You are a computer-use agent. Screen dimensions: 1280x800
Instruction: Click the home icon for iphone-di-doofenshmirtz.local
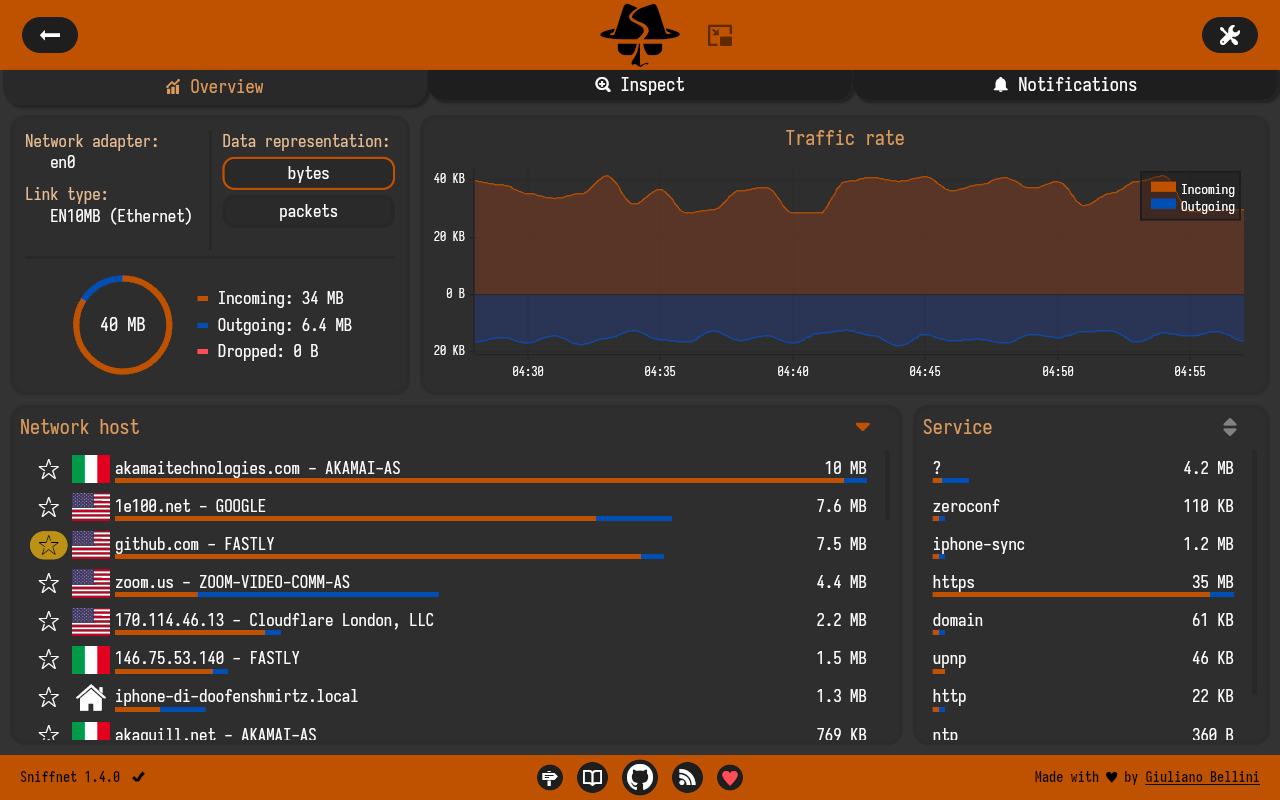coord(91,697)
